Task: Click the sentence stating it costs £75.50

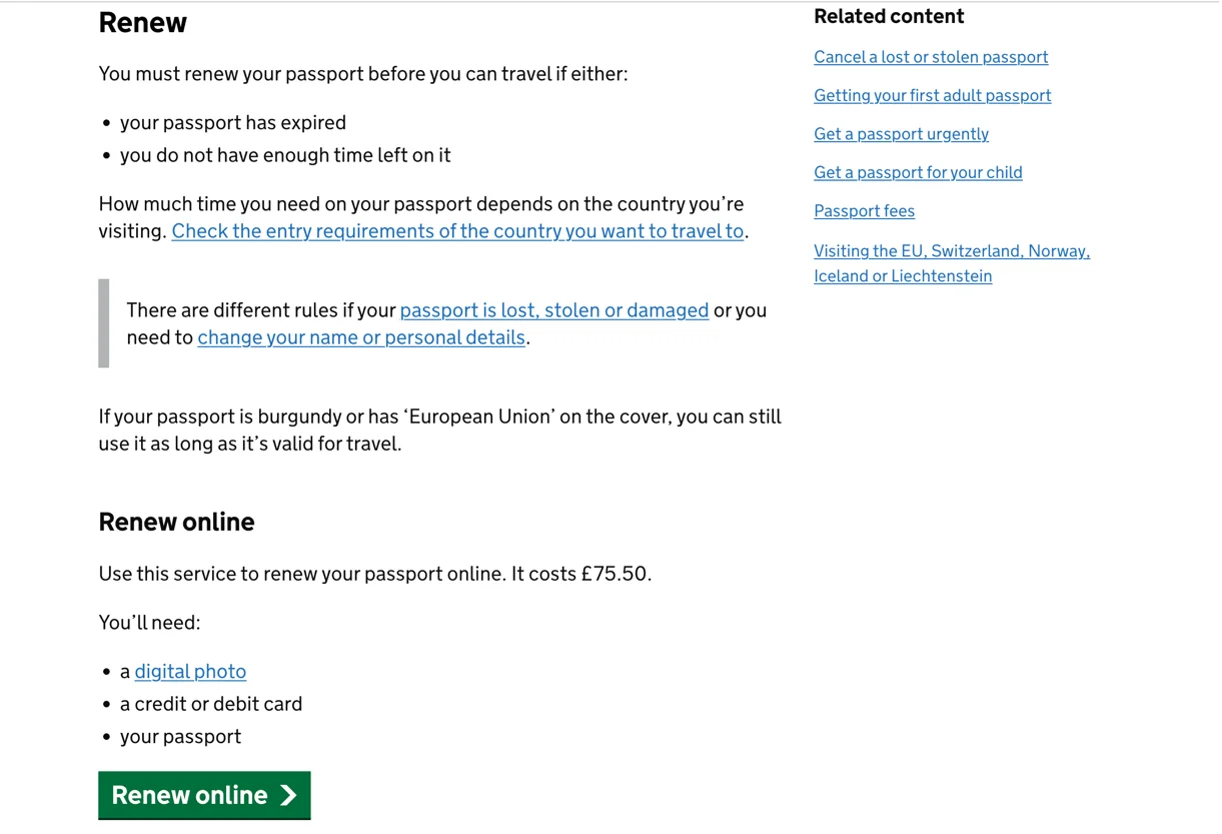Action: point(375,574)
